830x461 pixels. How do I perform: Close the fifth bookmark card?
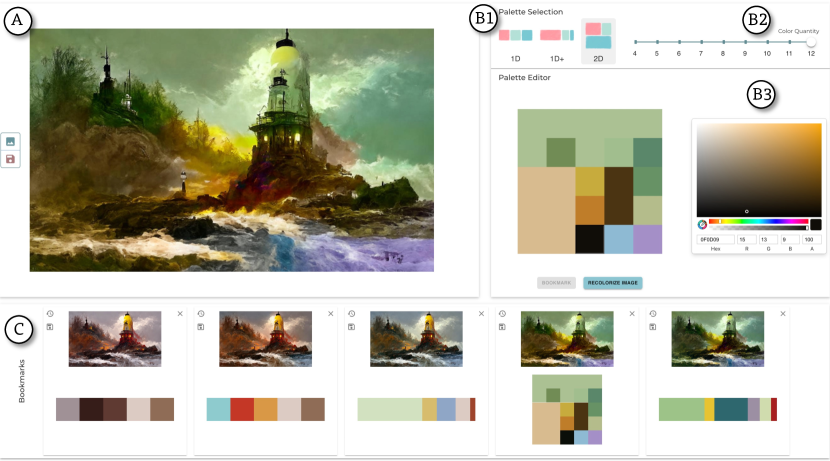pyautogui.click(x=783, y=314)
